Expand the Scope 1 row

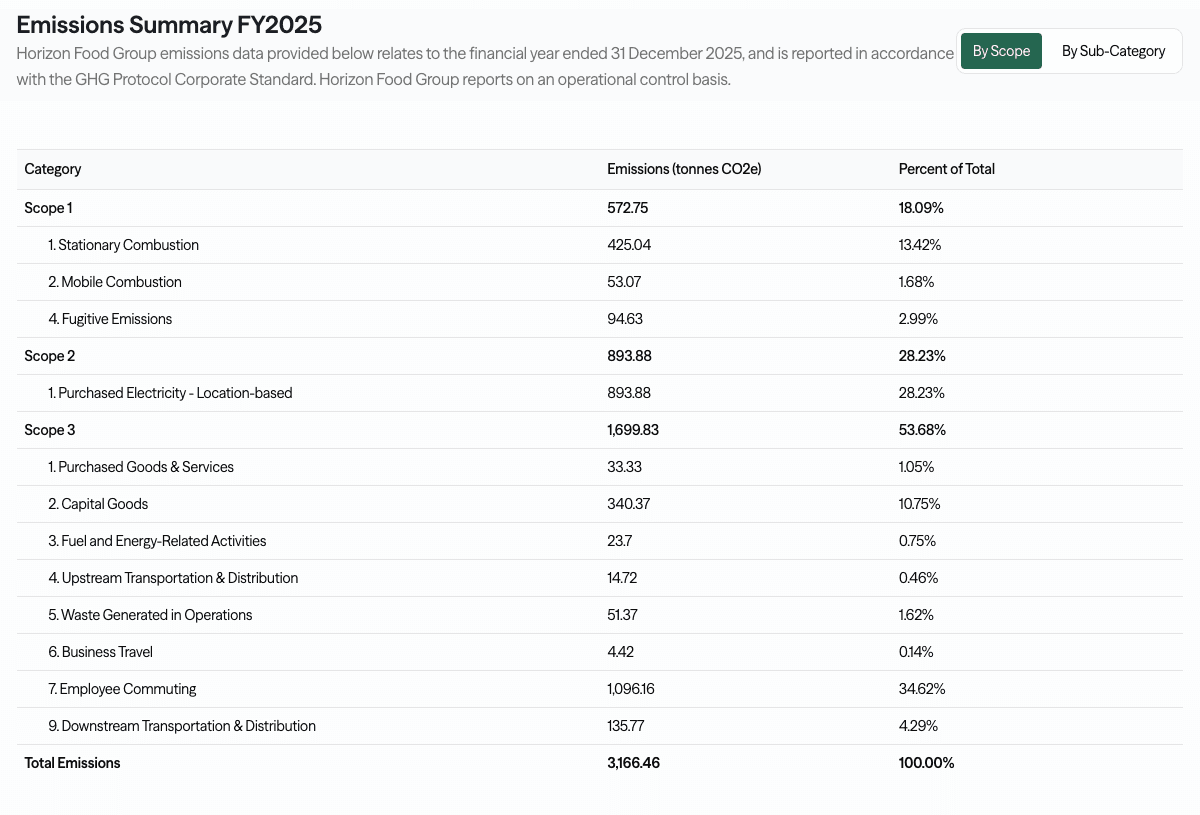pos(48,207)
